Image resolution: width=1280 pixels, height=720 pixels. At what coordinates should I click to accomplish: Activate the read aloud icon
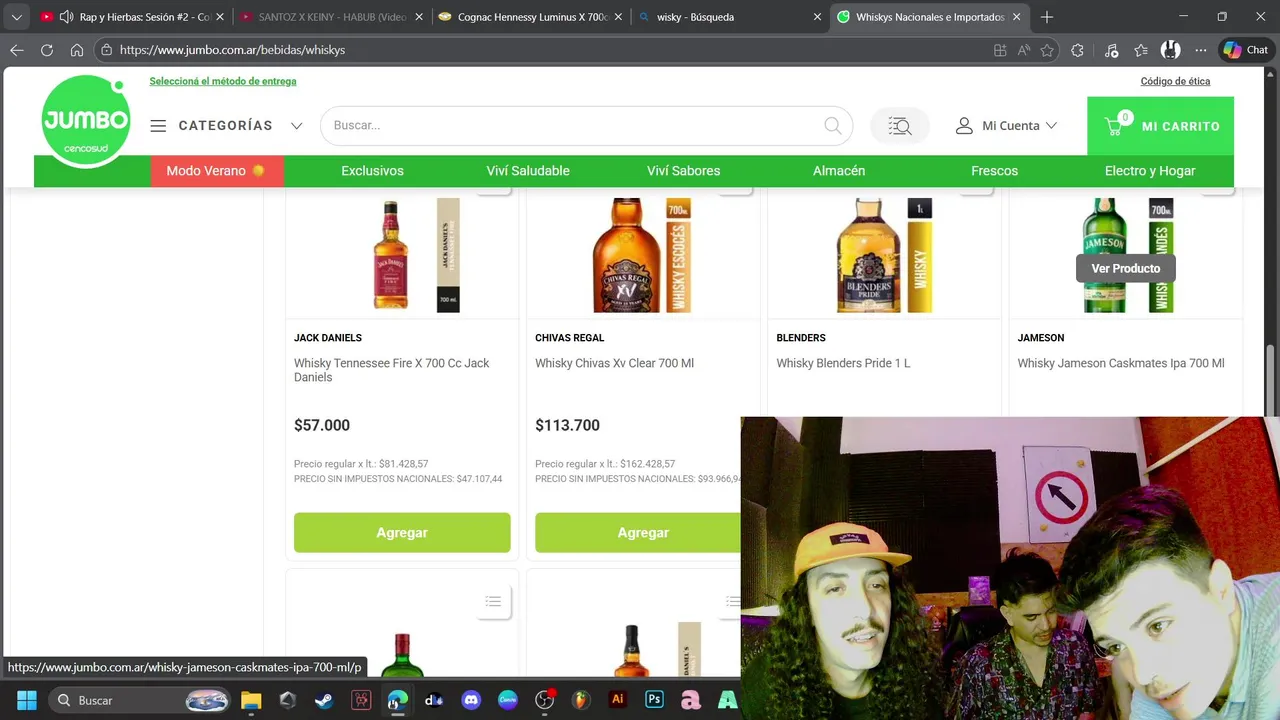(1024, 50)
